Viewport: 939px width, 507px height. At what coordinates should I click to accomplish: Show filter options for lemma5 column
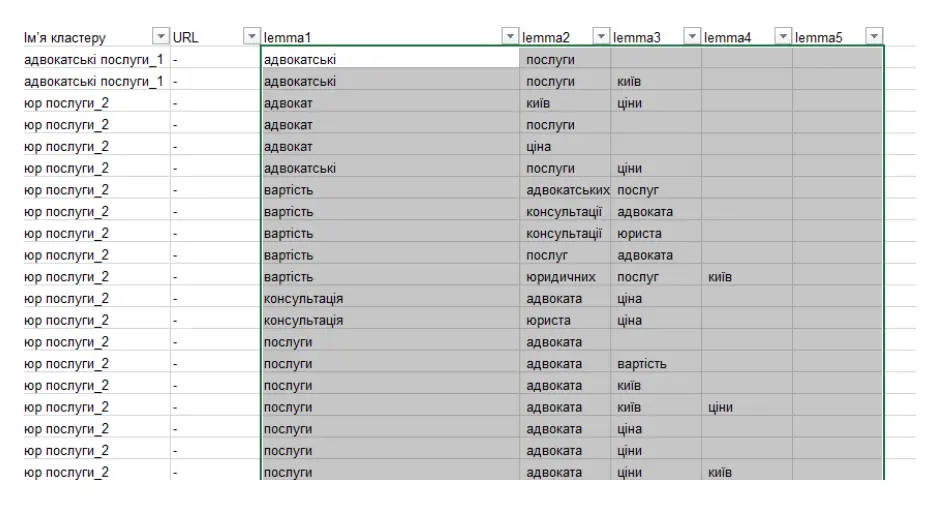click(x=874, y=37)
